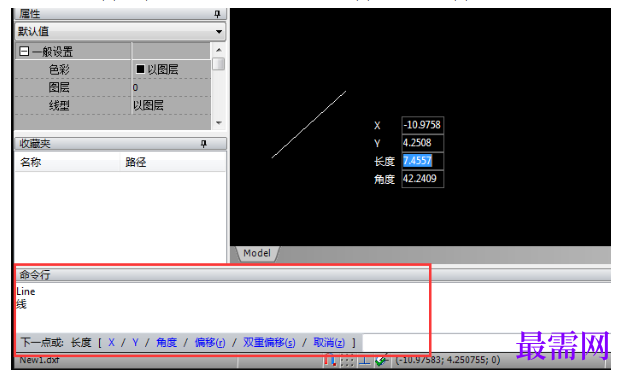
Task: Select the 图层 property row label
Action: click(x=59, y=87)
